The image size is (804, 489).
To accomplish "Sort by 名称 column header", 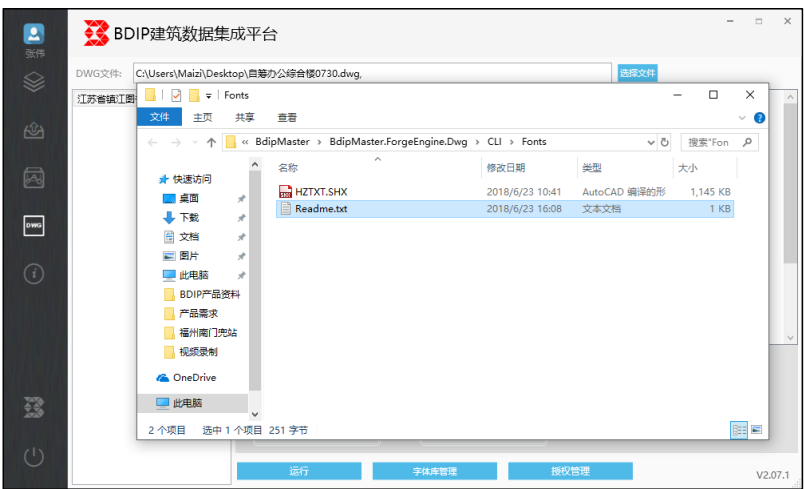I will coord(378,168).
